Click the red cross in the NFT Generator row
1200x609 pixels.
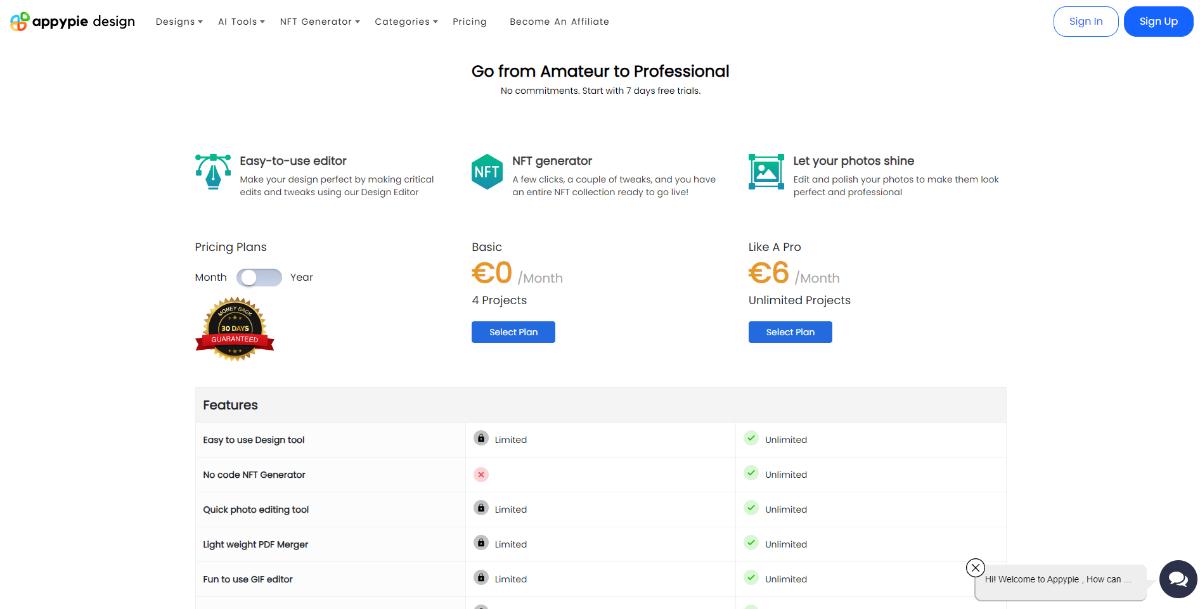click(481, 474)
